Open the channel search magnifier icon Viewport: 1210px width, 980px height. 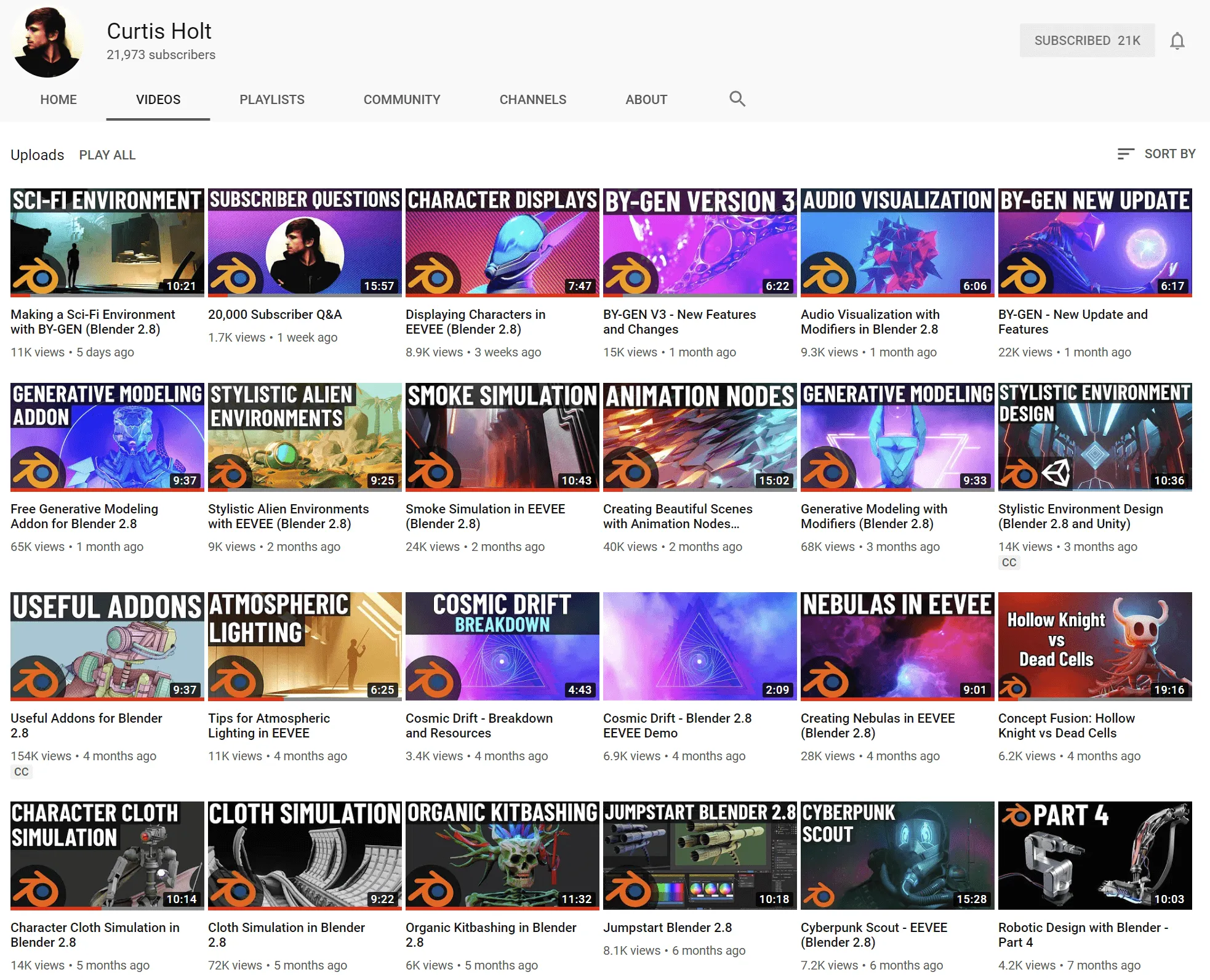pyautogui.click(x=737, y=99)
